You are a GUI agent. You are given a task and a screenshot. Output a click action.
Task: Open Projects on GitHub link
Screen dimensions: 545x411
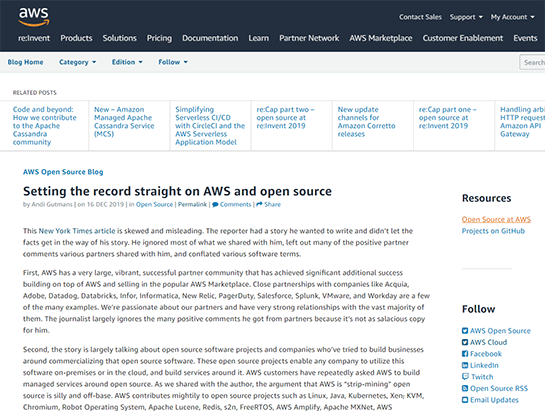pos(493,231)
